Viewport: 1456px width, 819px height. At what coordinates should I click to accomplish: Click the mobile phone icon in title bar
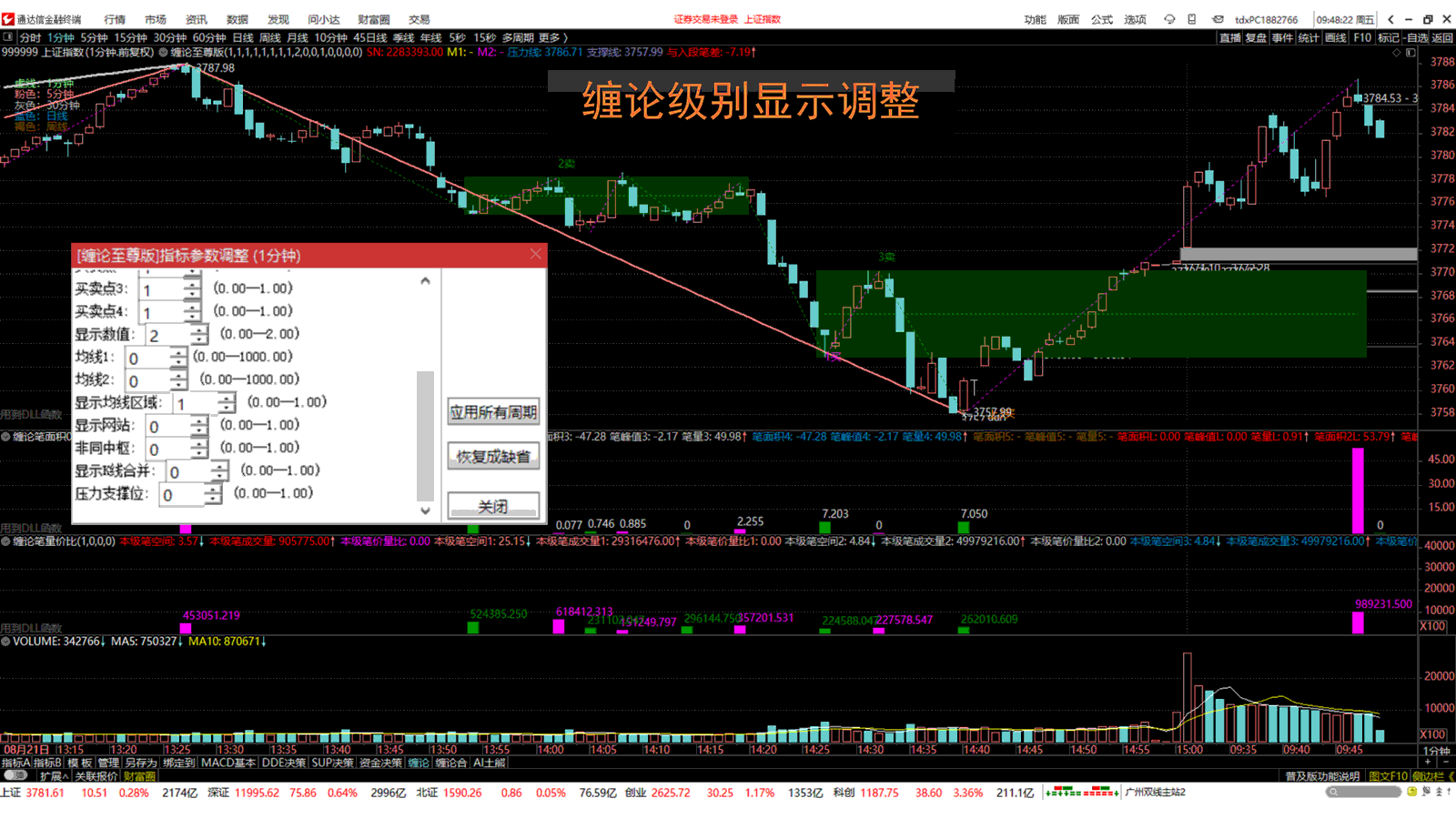coord(1192,19)
